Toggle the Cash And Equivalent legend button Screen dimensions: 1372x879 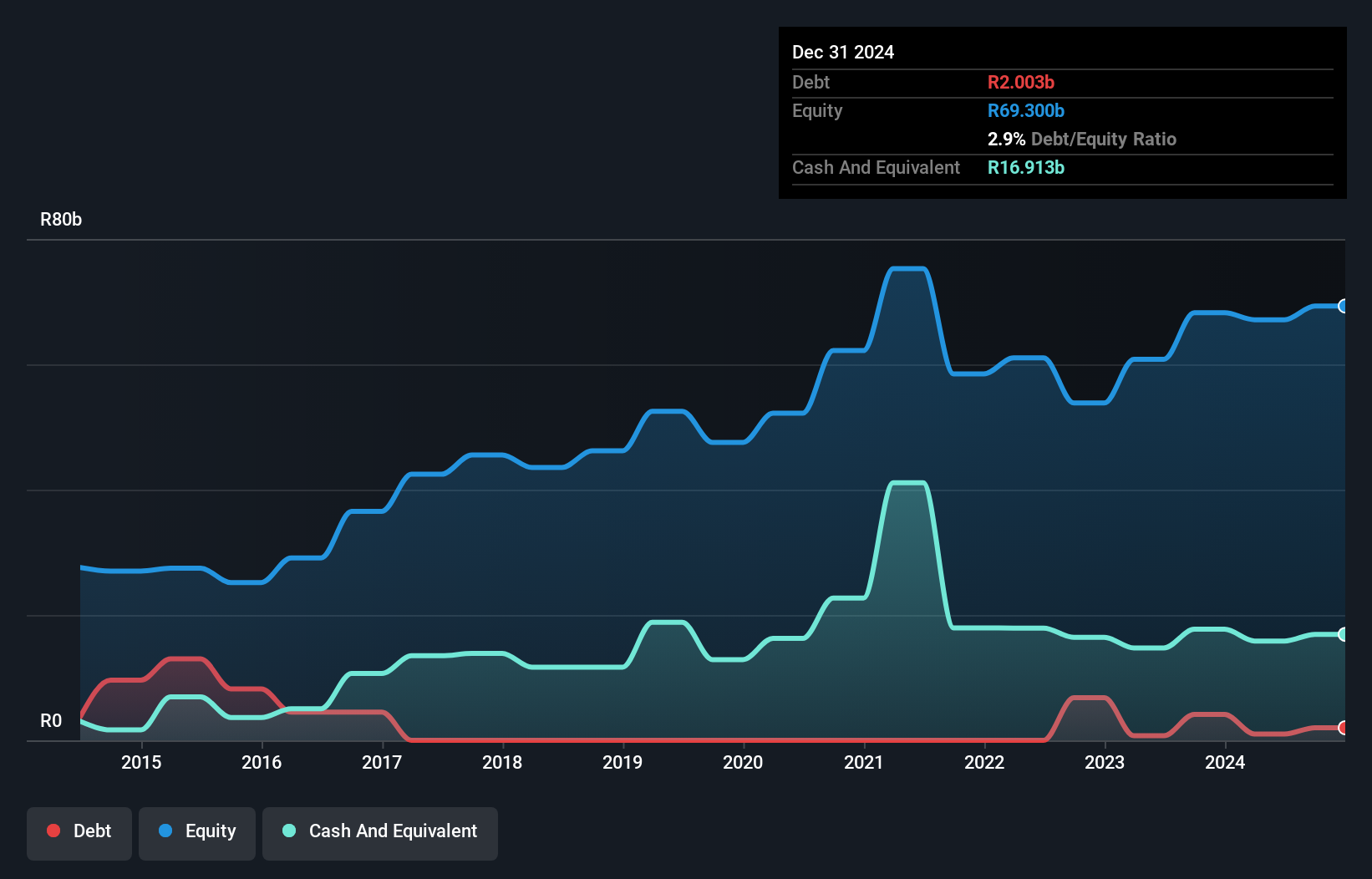coord(380,833)
